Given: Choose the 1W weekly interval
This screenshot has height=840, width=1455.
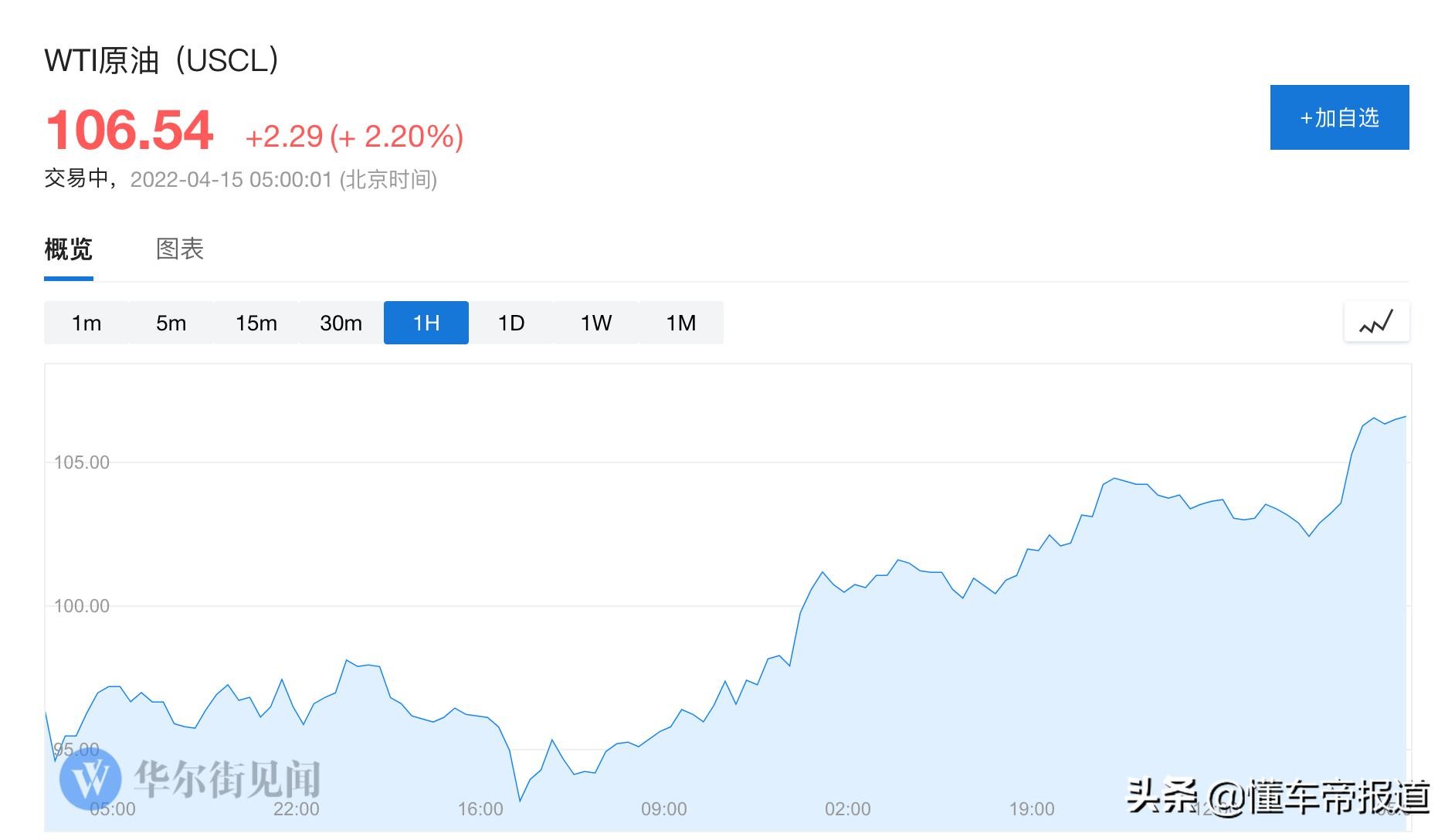Looking at the screenshot, I should [x=596, y=323].
